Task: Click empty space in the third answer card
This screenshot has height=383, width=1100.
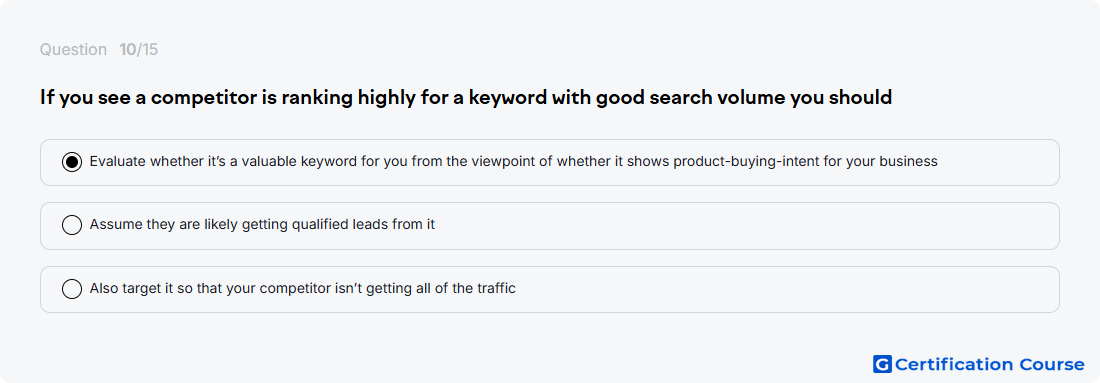Action: pos(786,289)
